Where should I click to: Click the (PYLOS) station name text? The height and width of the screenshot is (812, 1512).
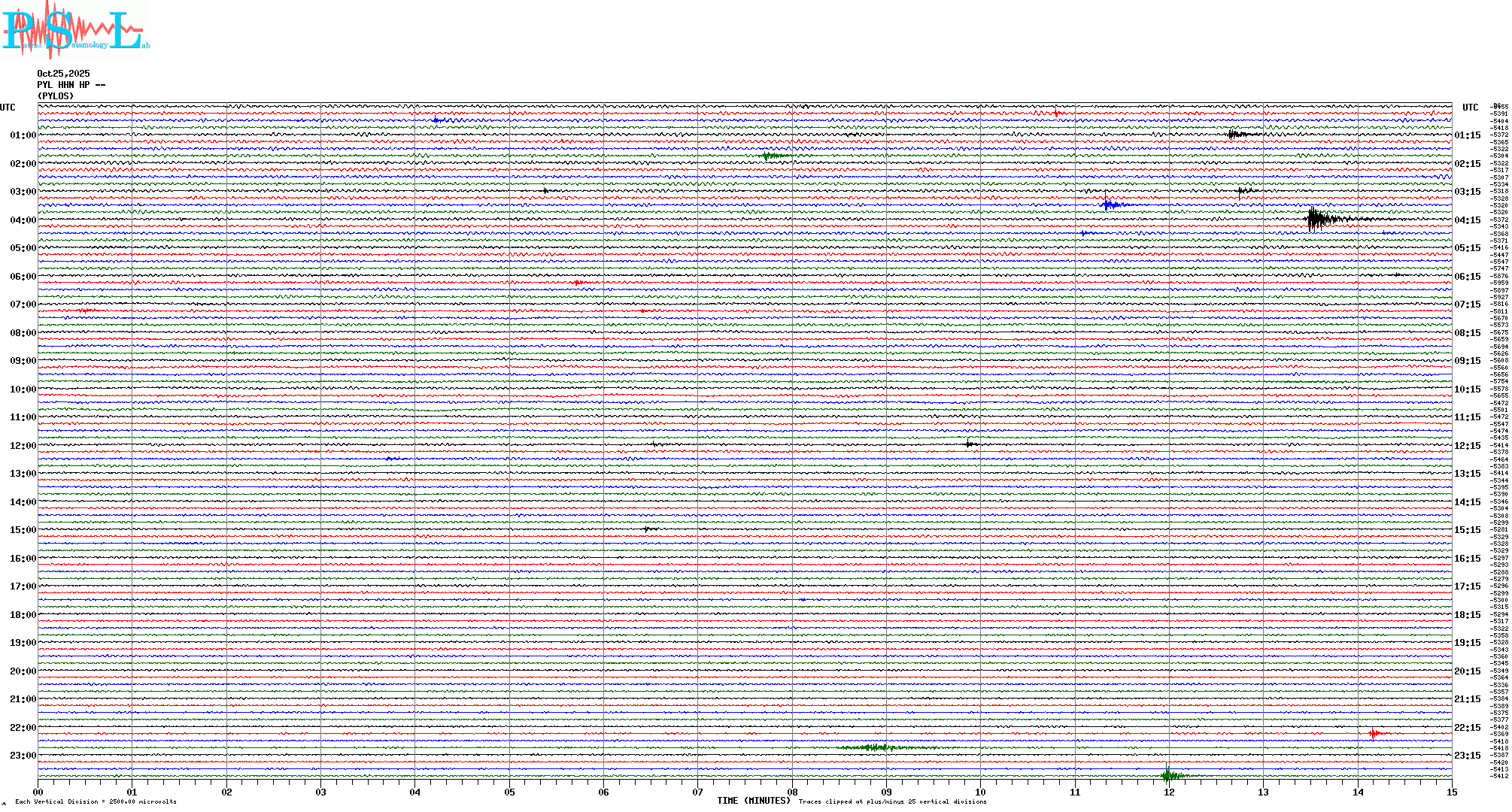(x=56, y=96)
